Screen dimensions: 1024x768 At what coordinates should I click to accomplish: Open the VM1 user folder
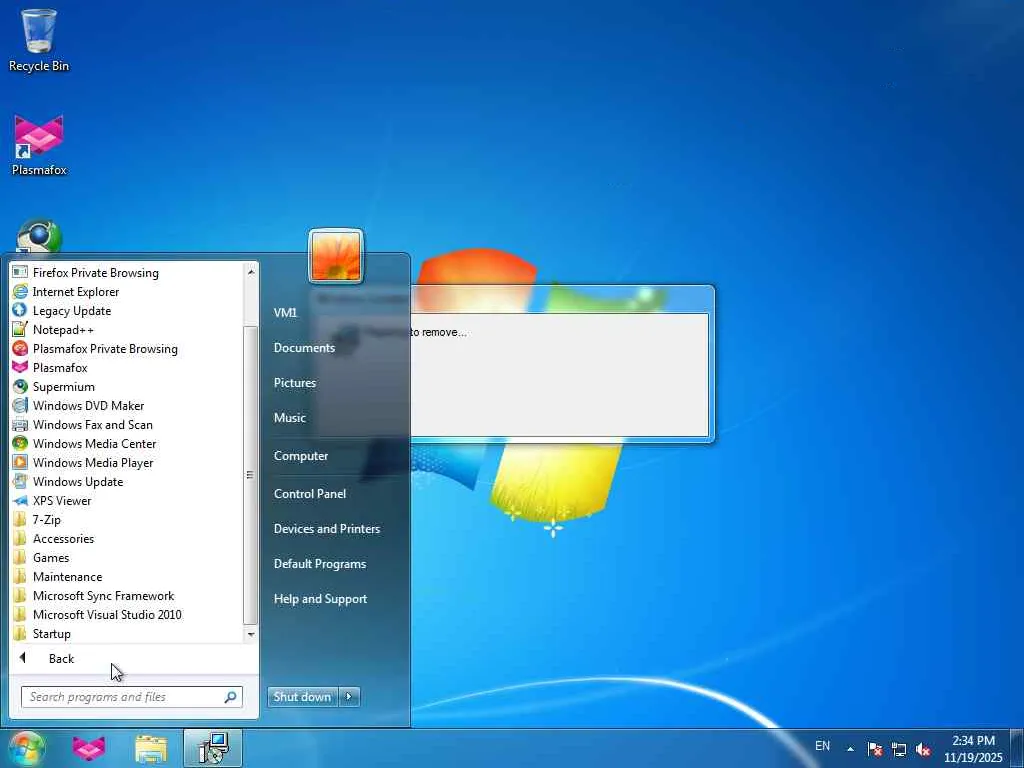(x=285, y=313)
